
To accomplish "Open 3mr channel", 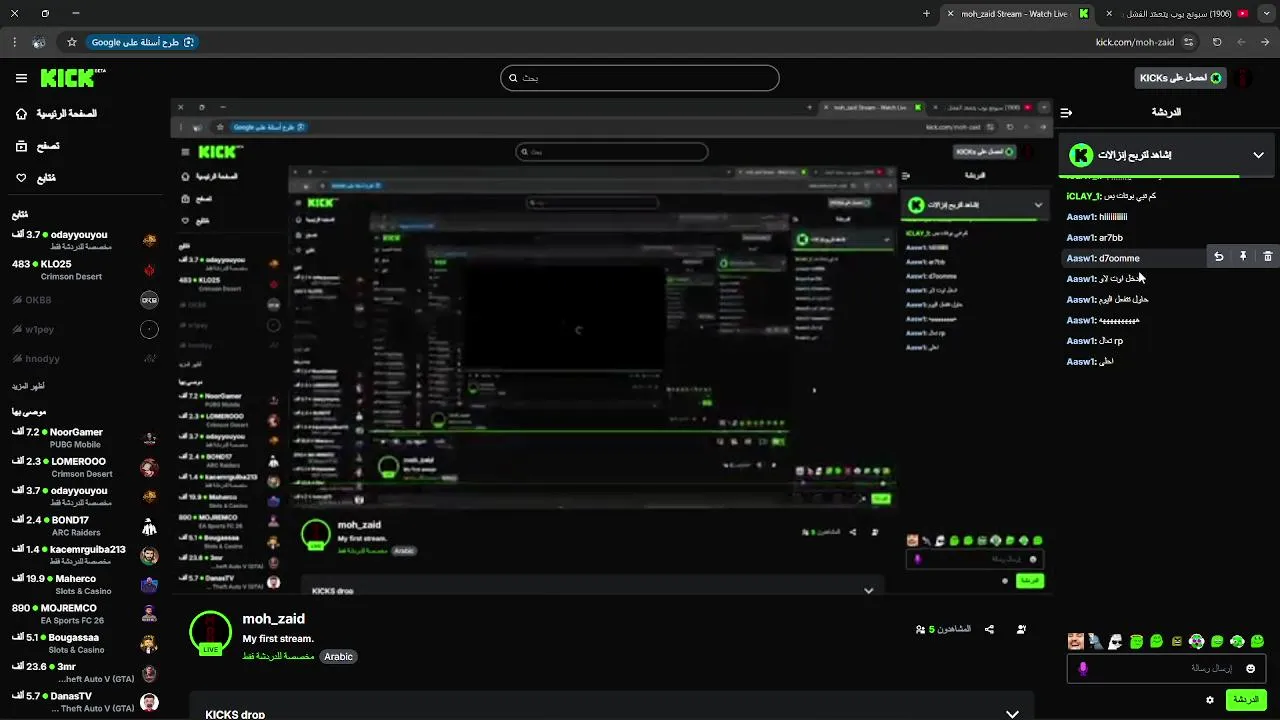I will [84, 672].
